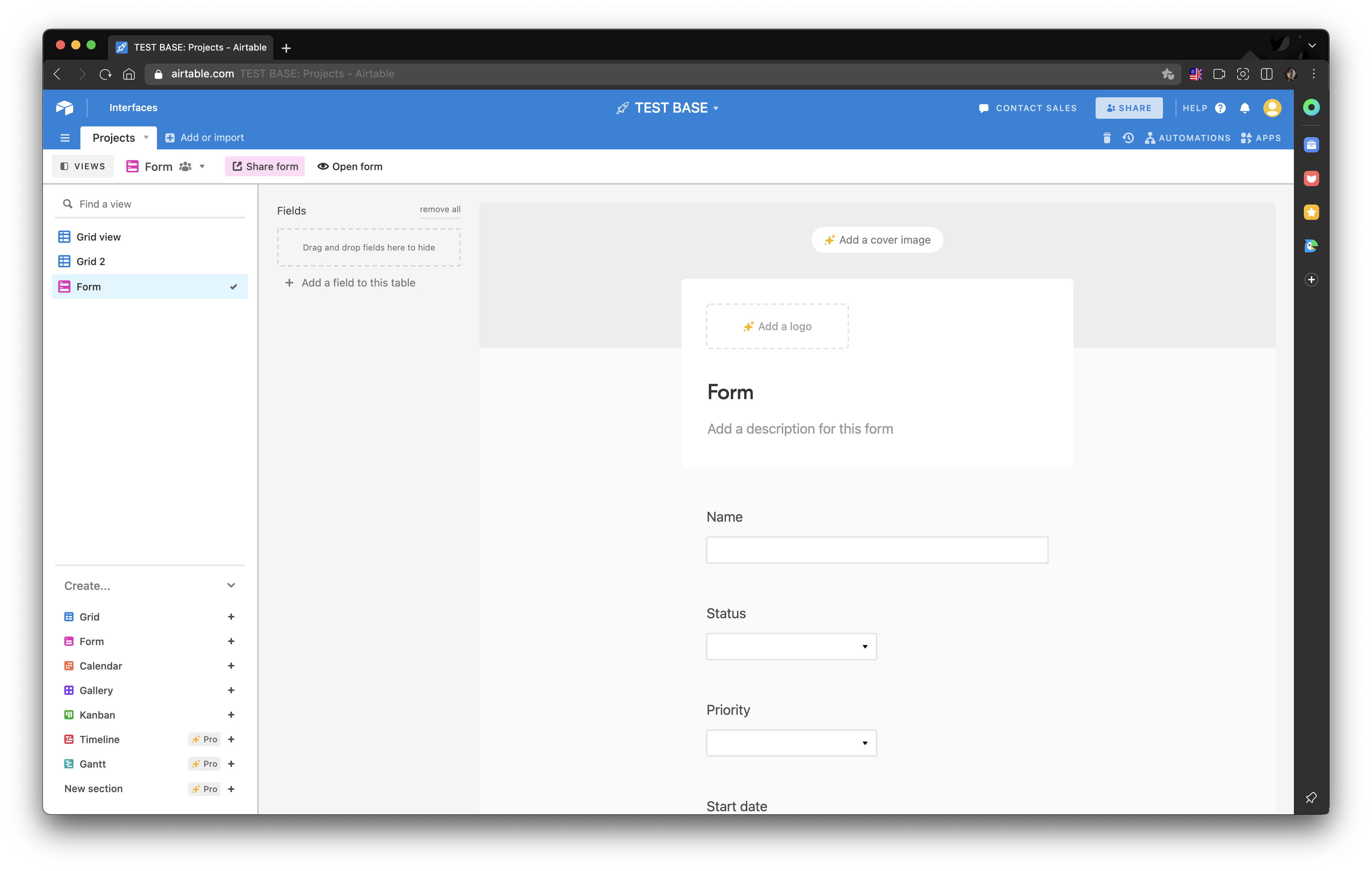
Task: Open the Priority dropdown field
Action: point(791,743)
